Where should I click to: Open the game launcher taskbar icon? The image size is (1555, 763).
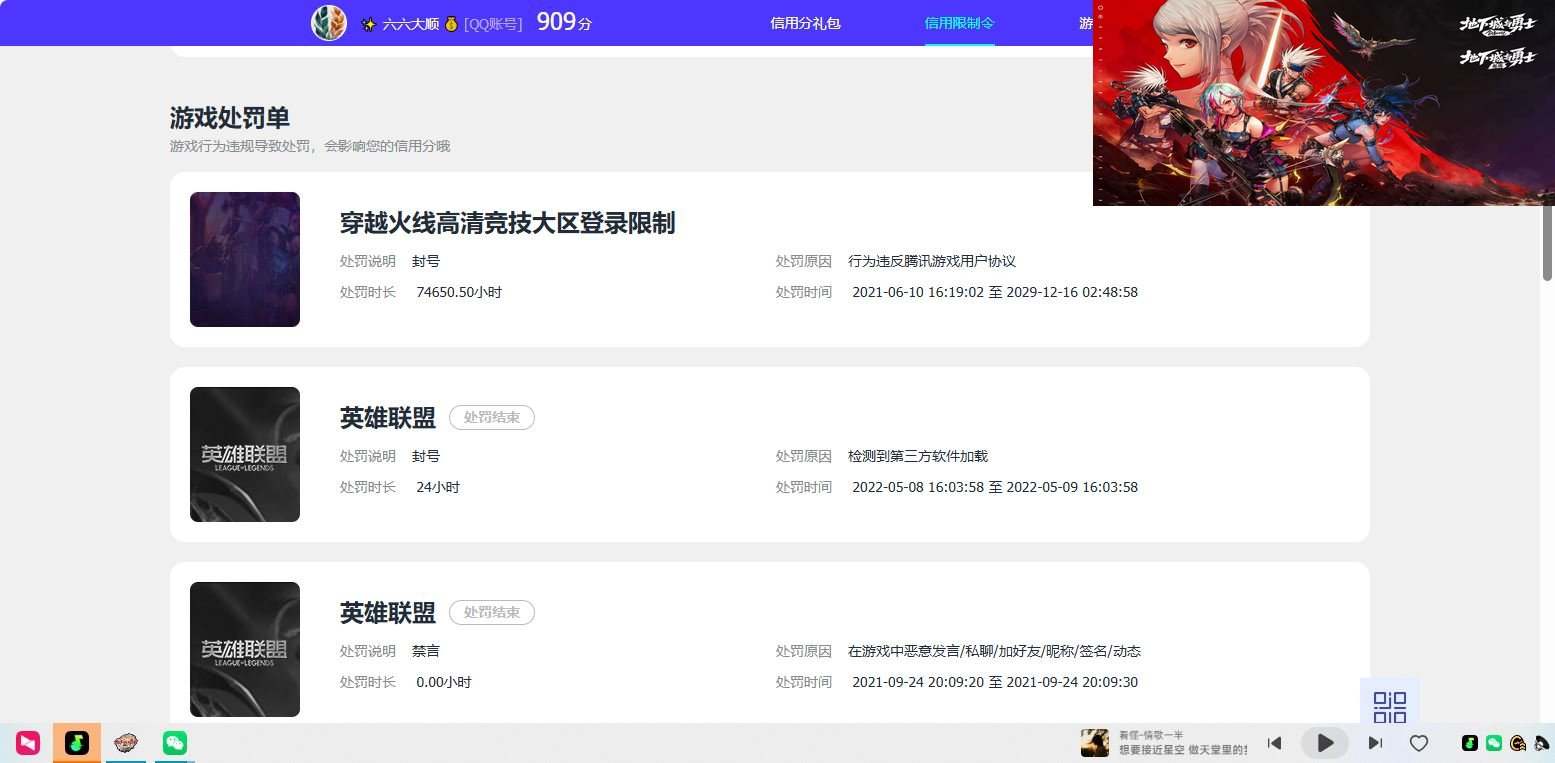click(x=126, y=743)
